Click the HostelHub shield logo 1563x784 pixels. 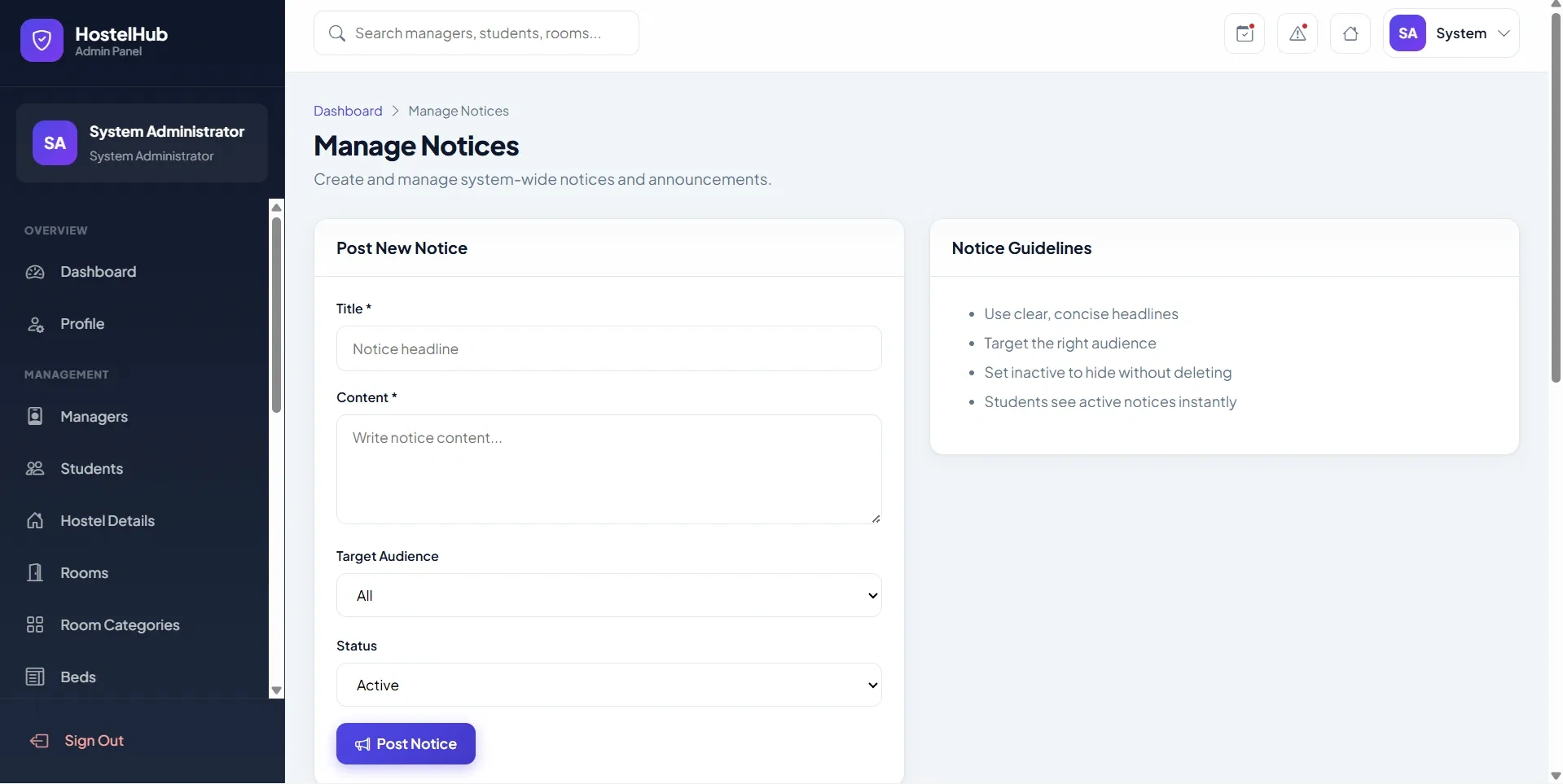[x=42, y=40]
